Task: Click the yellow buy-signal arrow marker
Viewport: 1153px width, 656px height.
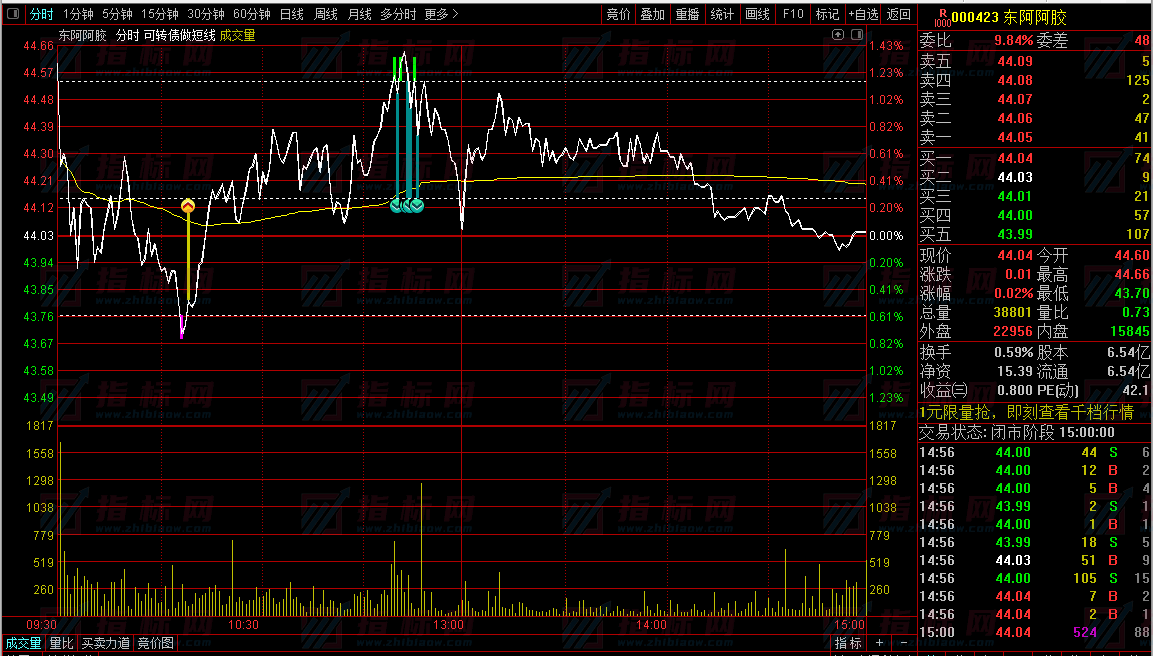Action: [188, 207]
